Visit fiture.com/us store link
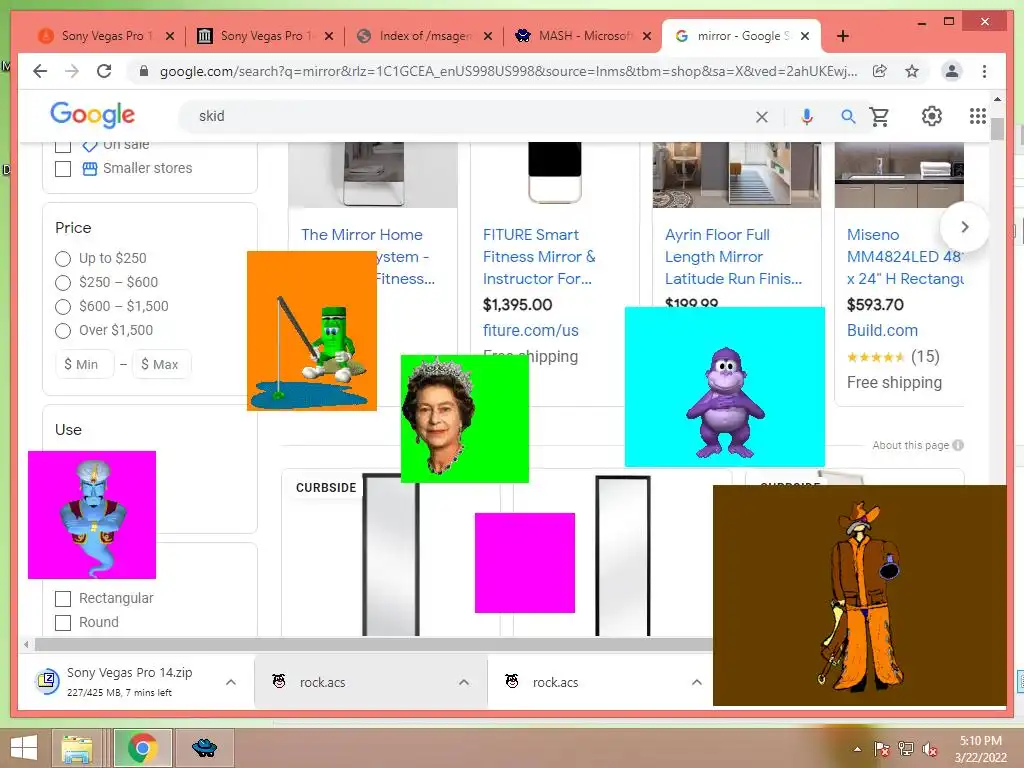This screenshot has height=768, width=1024. 530,330
